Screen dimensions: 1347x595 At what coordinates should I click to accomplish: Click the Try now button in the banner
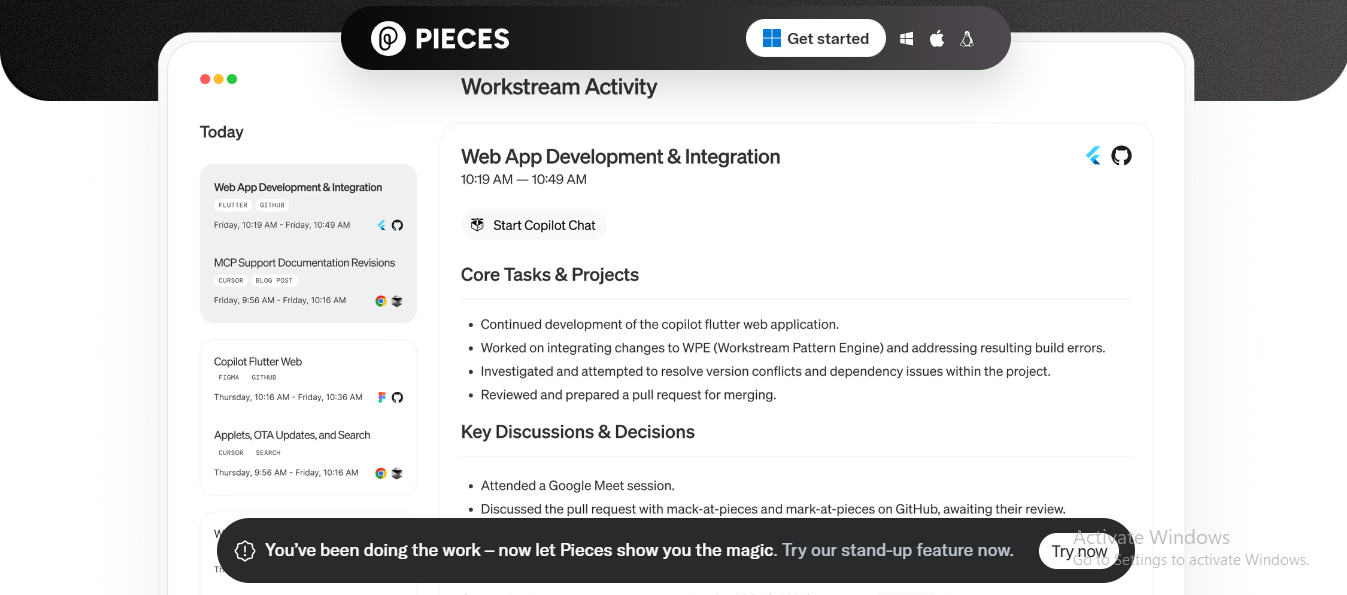click(x=1079, y=551)
